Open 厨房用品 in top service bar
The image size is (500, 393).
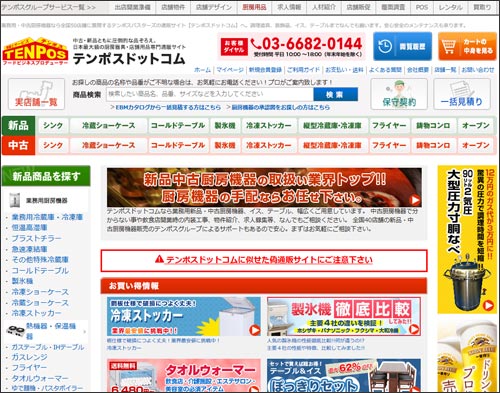254,7
